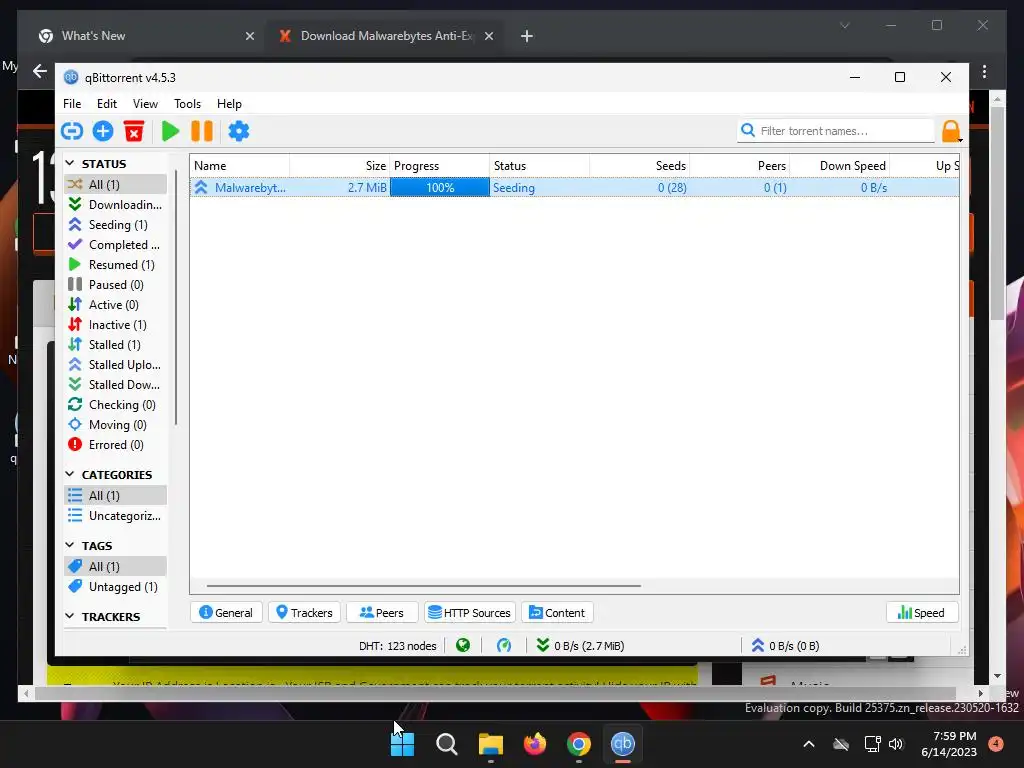Click the 100% progress bar of torrent
This screenshot has height=768, width=1024.
(x=440, y=188)
